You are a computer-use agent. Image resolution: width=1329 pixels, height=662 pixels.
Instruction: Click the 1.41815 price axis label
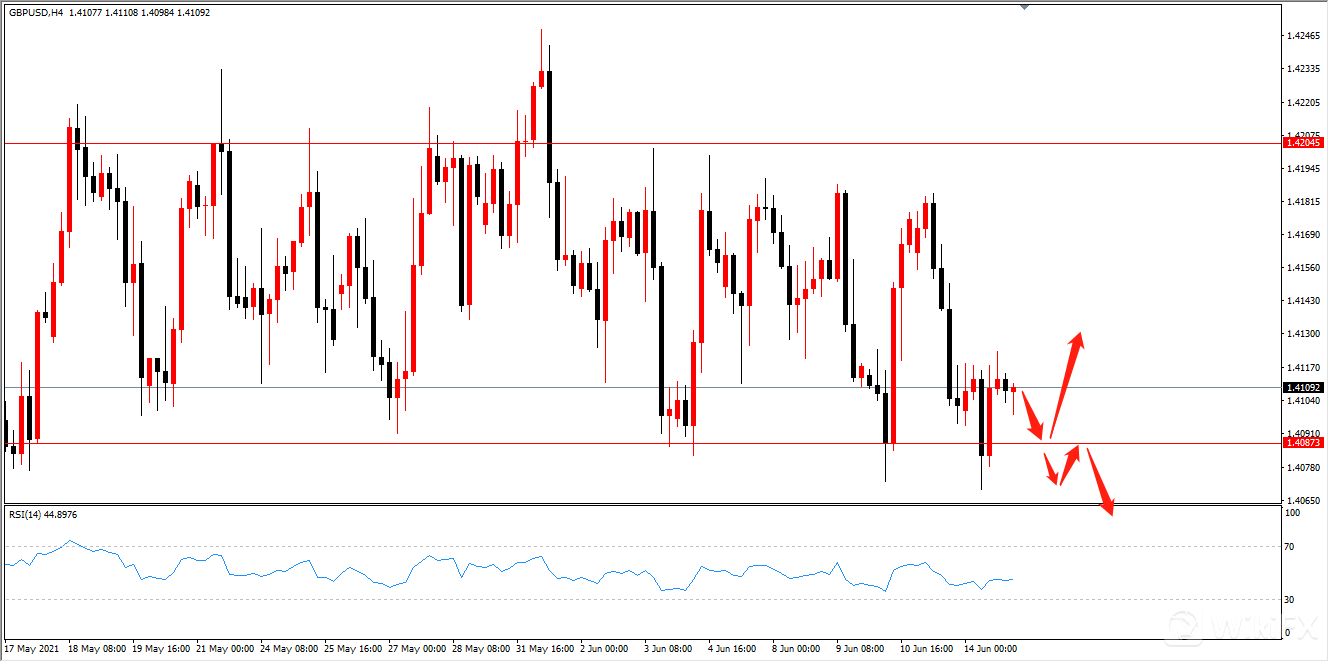(1304, 202)
